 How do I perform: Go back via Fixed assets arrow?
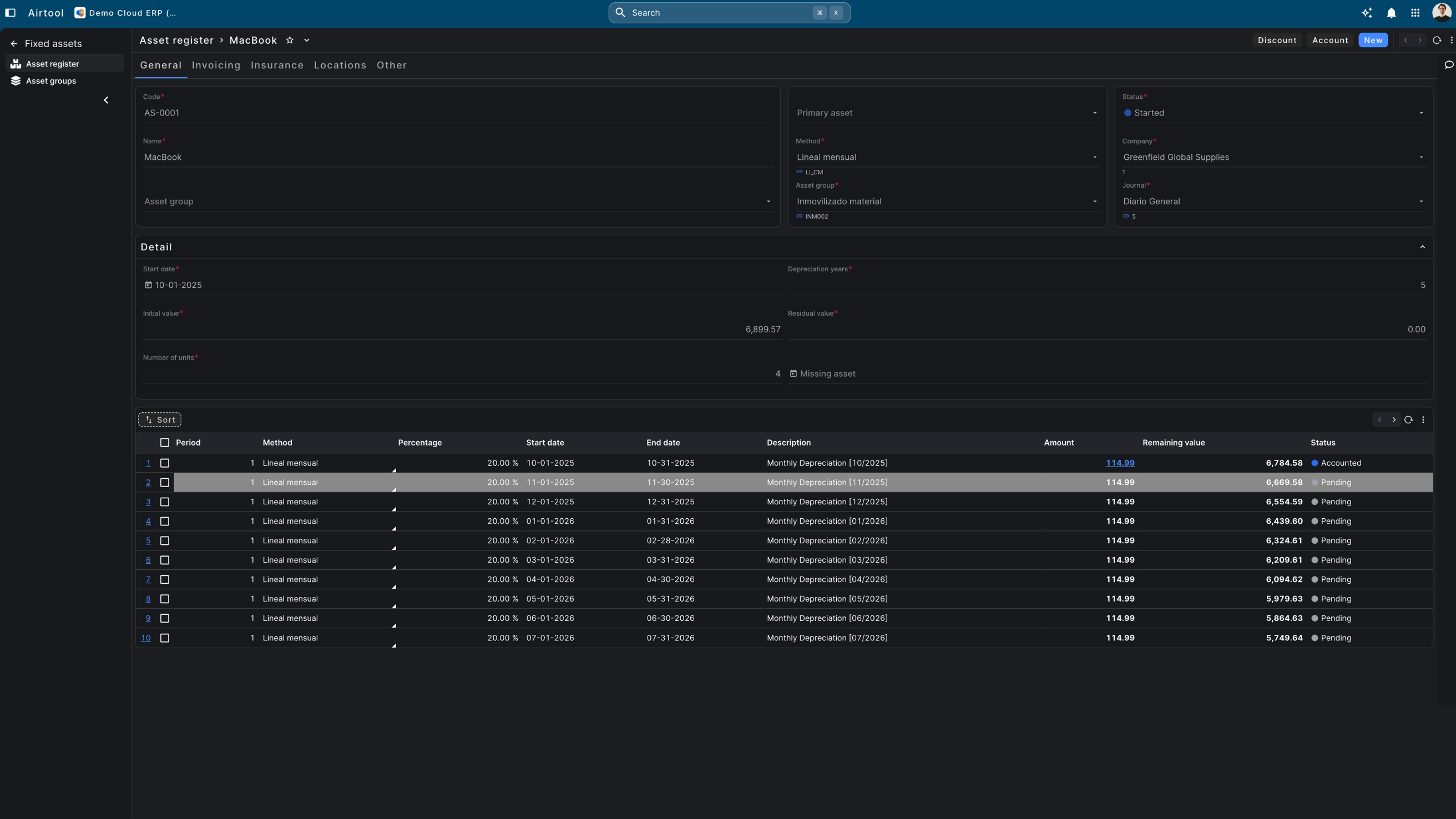pos(14,43)
